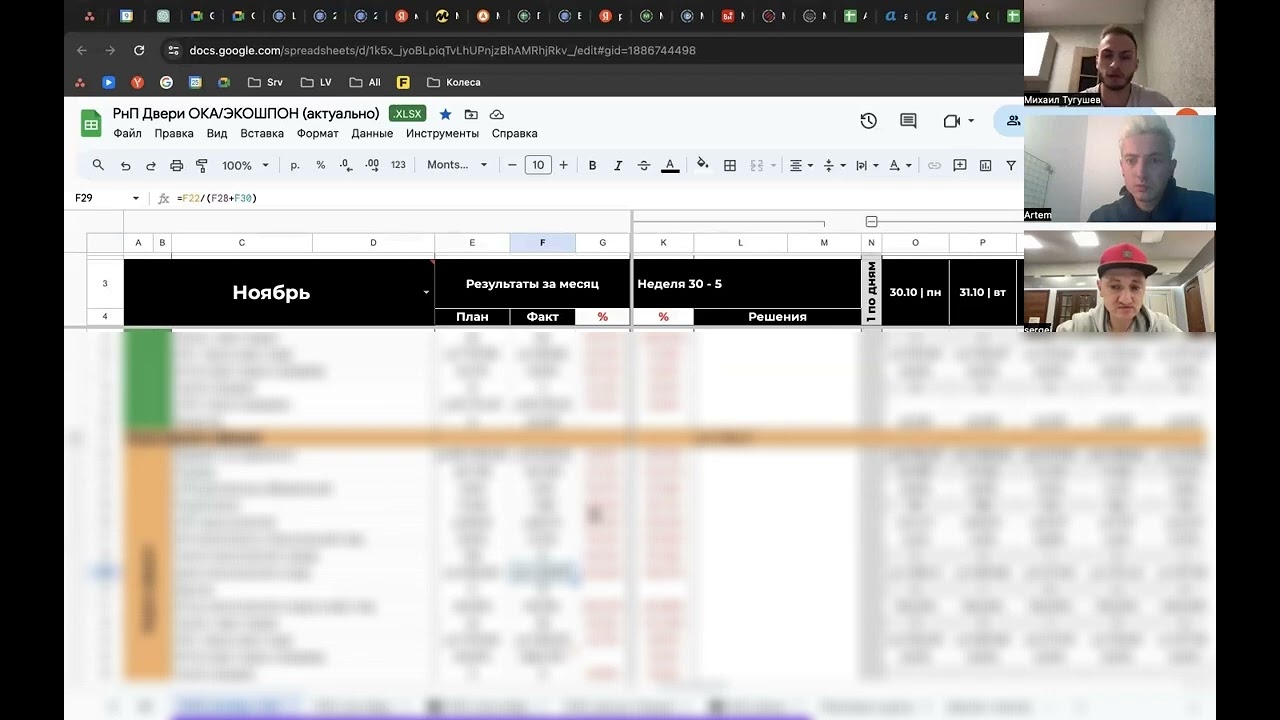Click the Google Sheets home logo
1280x720 pixels.
pos(91,123)
